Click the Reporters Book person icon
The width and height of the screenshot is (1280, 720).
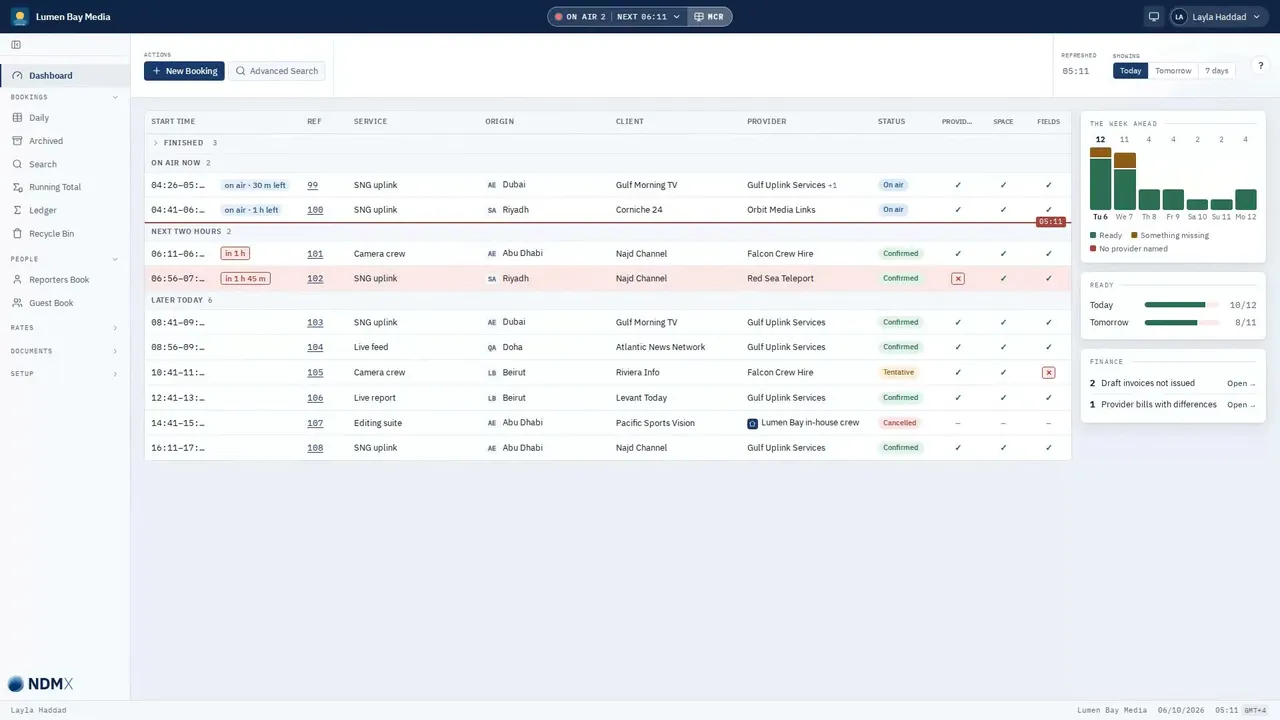[17, 280]
